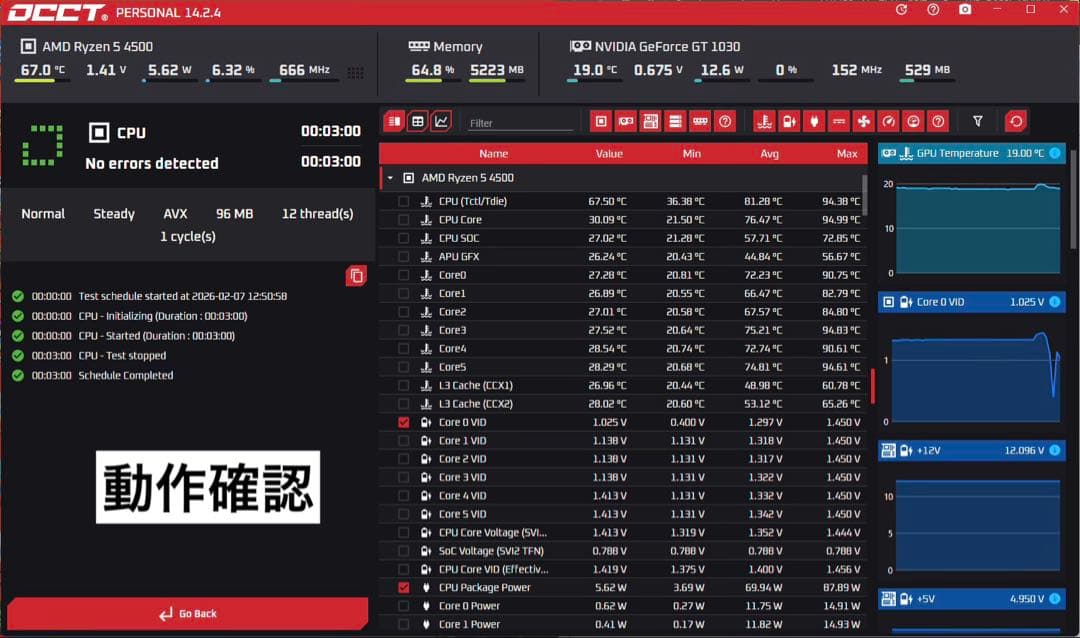This screenshot has height=638, width=1080.
Task: Collapse the AMD Ryzen 5 4500 group
Action: [390, 178]
